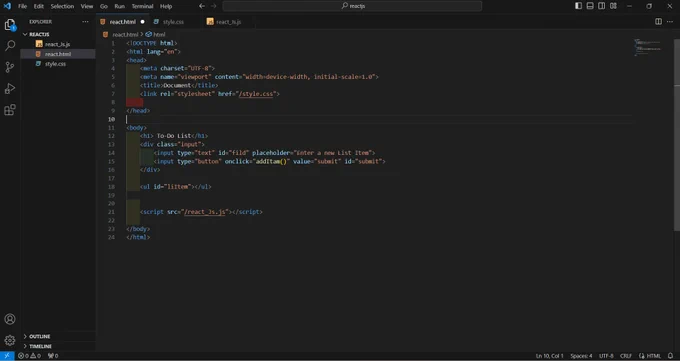Open the Source Control view
This screenshot has width=680, height=361.
pos(10,67)
